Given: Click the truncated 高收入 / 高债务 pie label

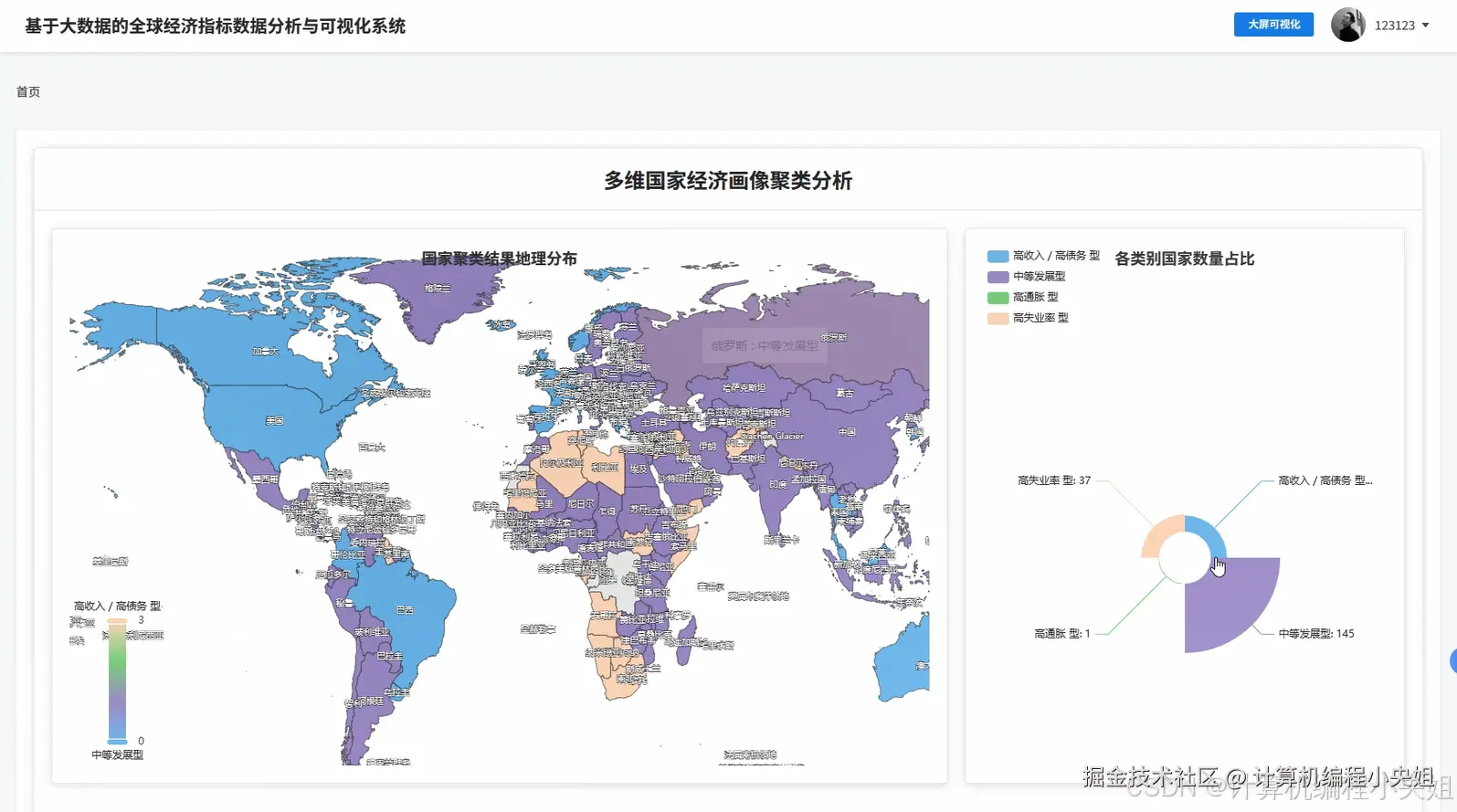Looking at the screenshot, I should (x=1325, y=480).
